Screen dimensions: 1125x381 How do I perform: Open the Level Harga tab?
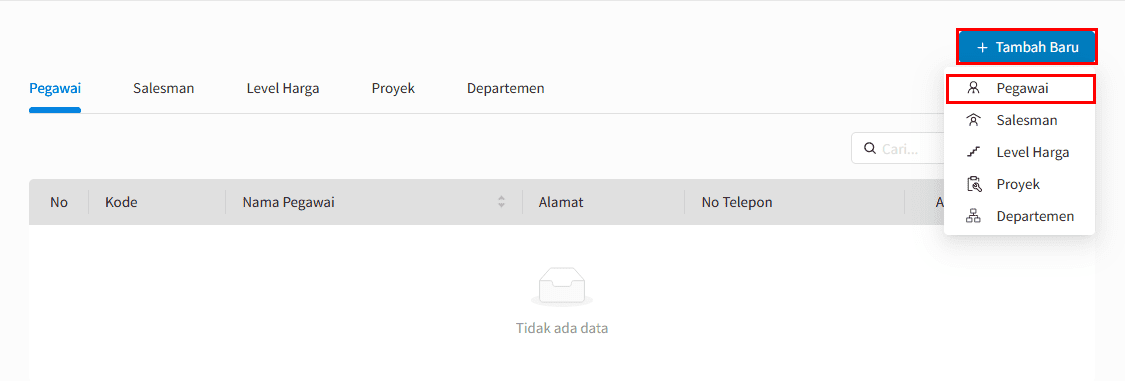point(283,89)
